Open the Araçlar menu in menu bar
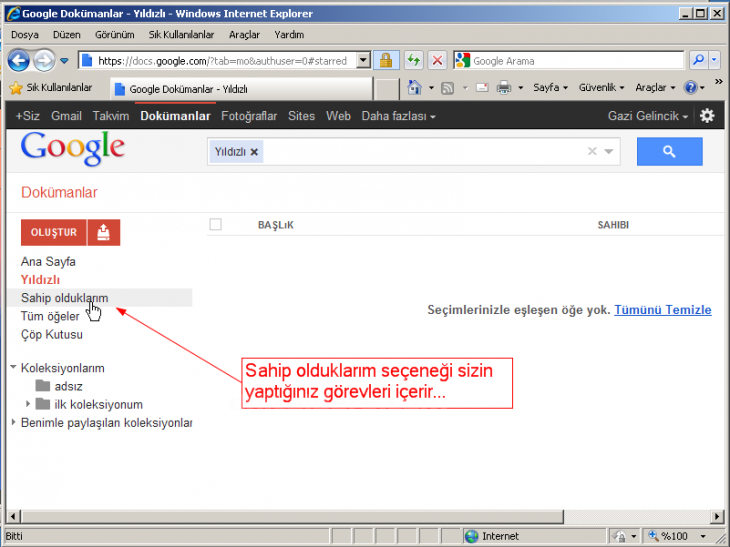730x547 pixels. [244, 34]
